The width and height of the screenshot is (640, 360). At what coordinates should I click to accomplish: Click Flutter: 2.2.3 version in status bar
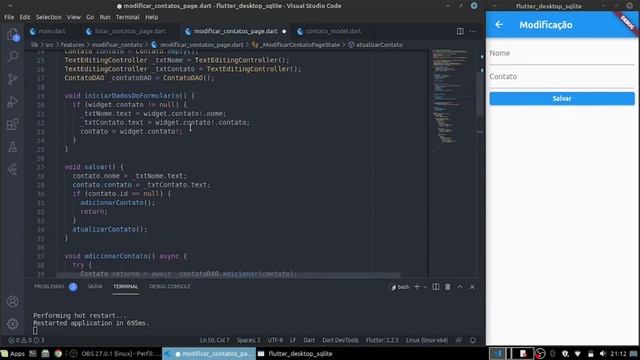point(382,340)
